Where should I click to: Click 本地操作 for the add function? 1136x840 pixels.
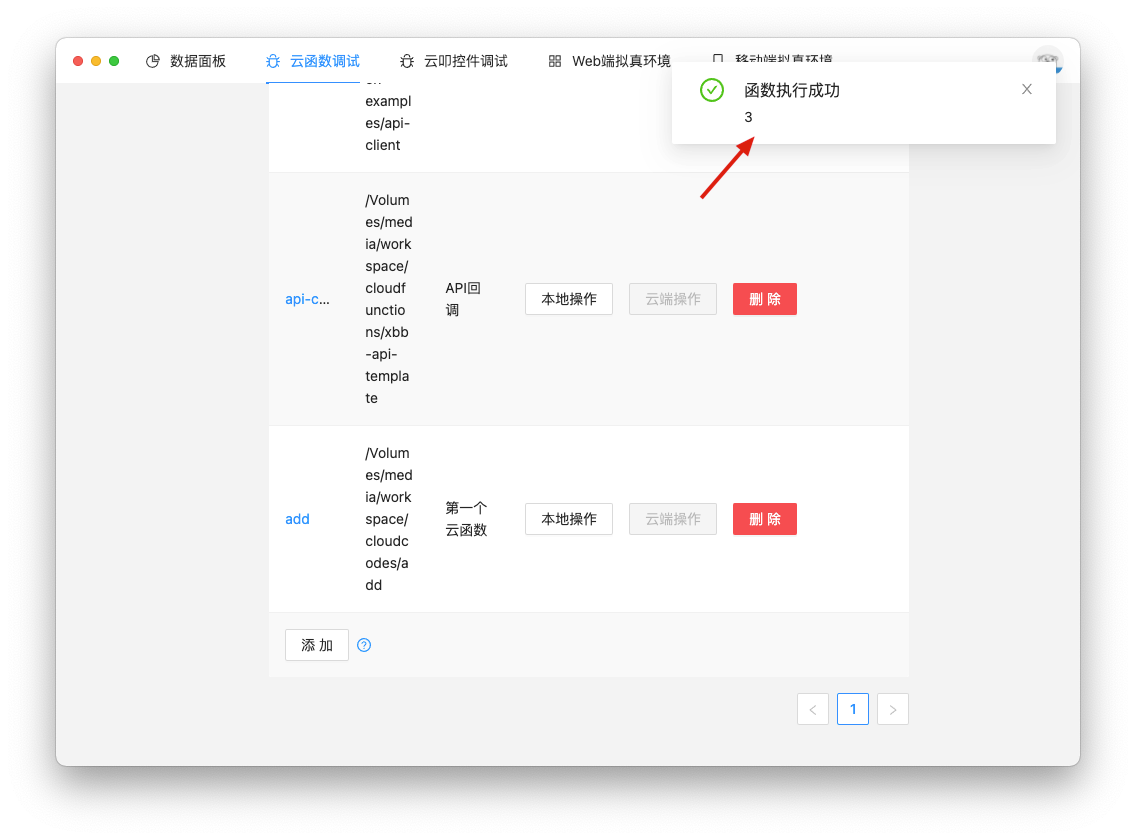568,519
